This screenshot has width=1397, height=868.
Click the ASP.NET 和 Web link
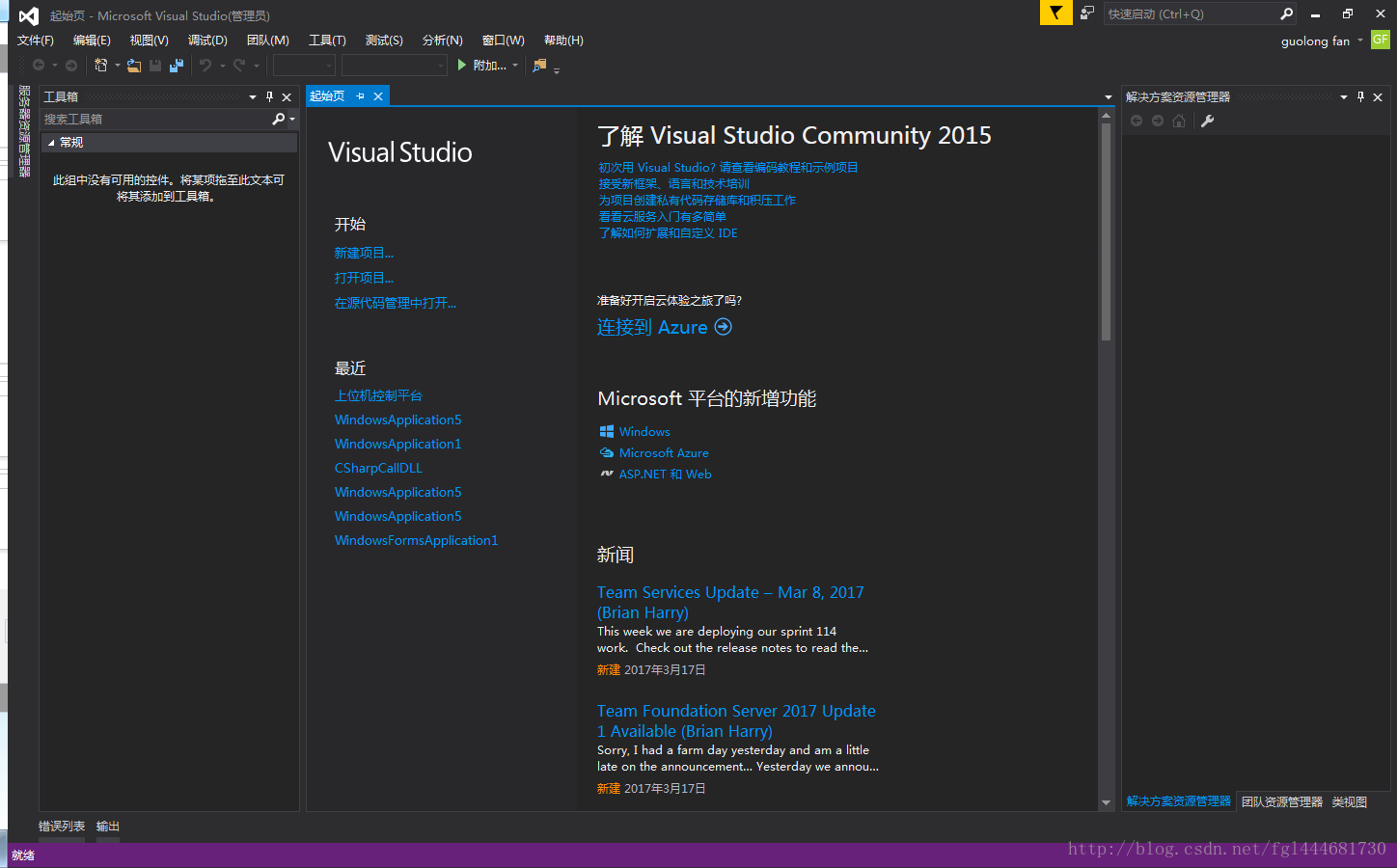[x=666, y=474]
